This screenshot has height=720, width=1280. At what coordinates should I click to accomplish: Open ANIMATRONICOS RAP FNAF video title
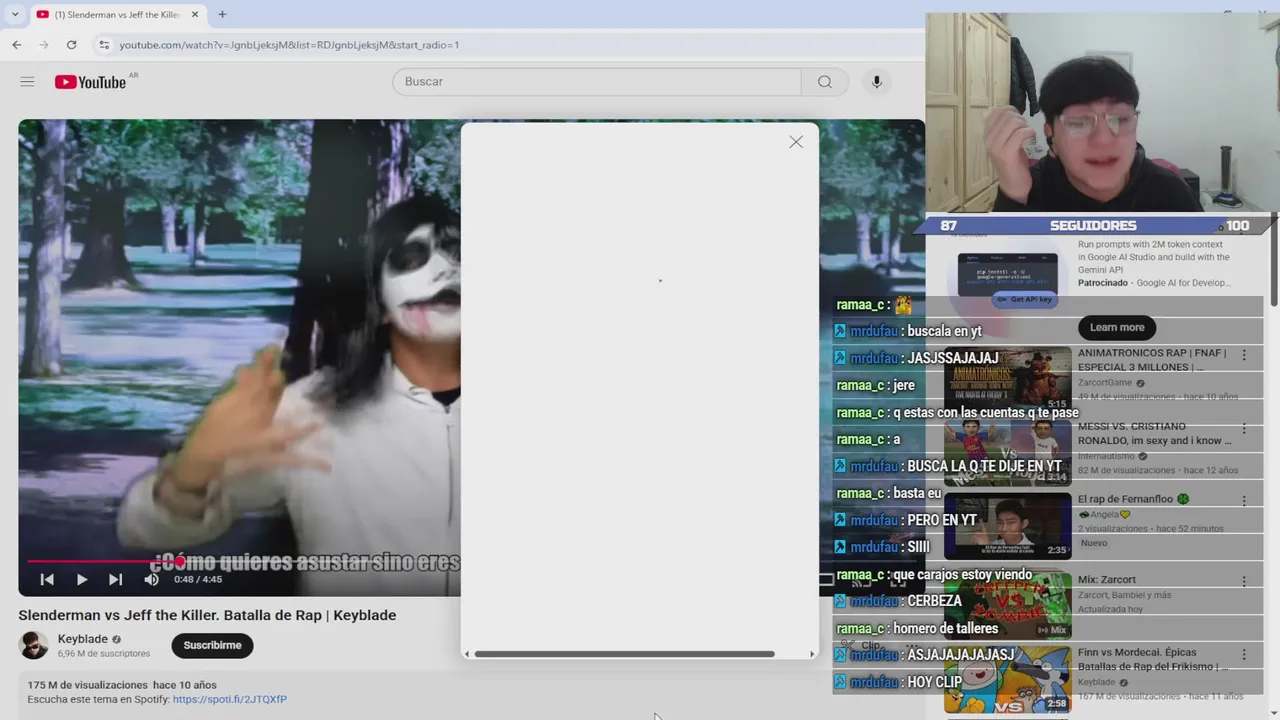point(1152,360)
